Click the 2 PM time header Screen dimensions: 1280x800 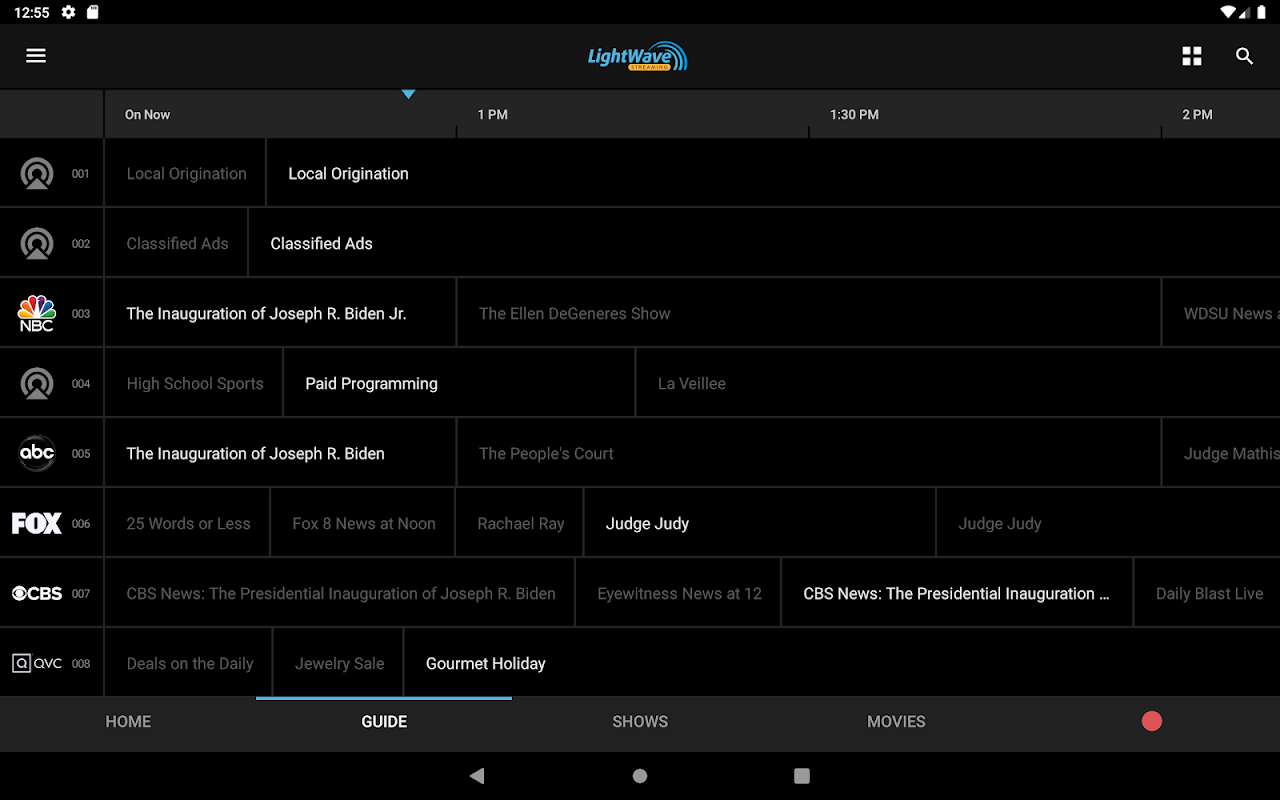pyautogui.click(x=1197, y=115)
